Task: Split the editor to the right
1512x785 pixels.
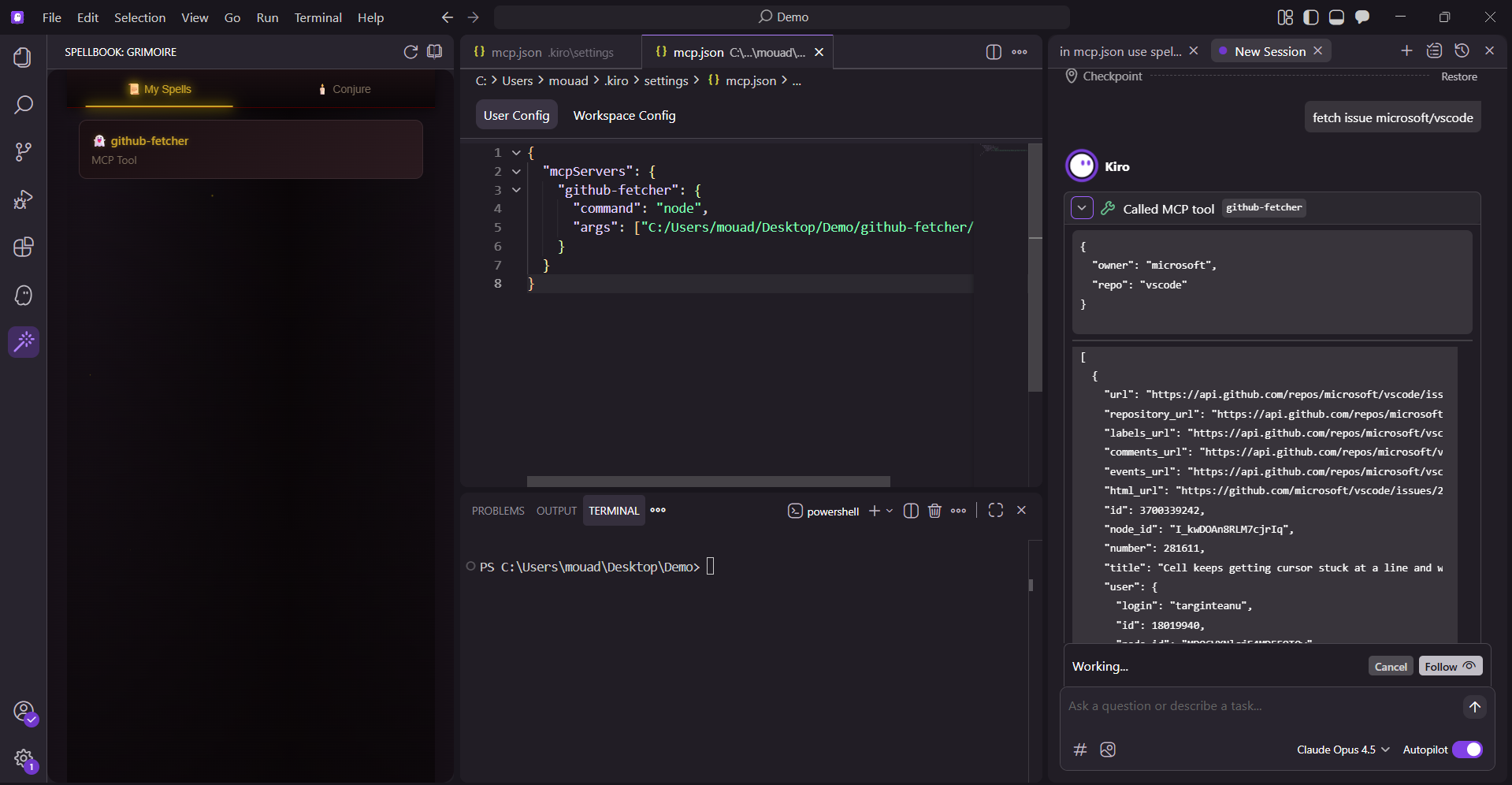Action: [x=994, y=52]
